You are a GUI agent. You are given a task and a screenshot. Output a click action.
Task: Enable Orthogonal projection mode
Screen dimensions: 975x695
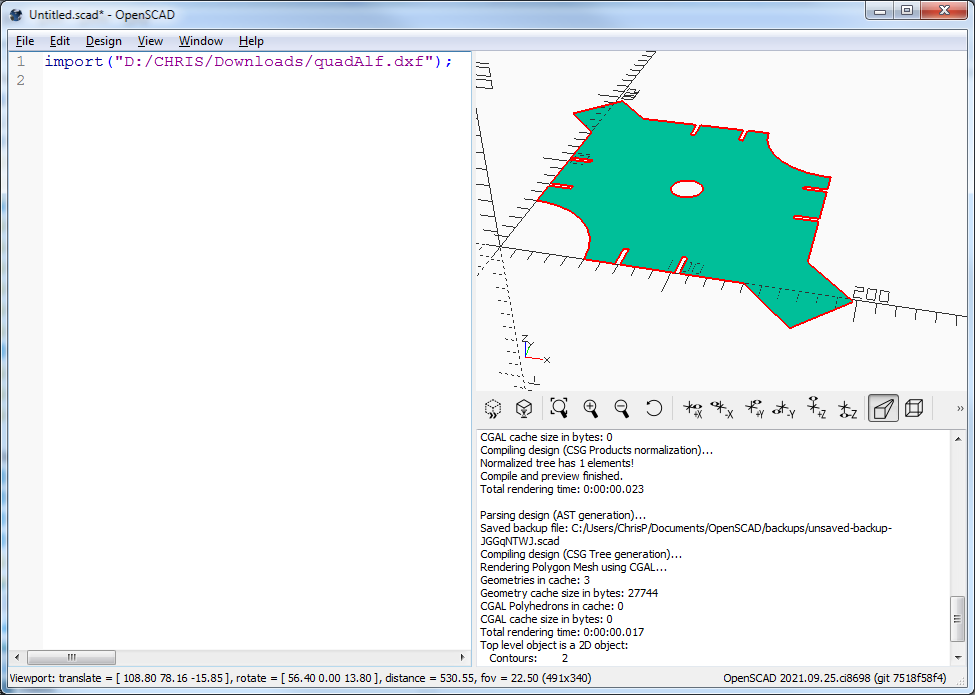coord(913,408)
